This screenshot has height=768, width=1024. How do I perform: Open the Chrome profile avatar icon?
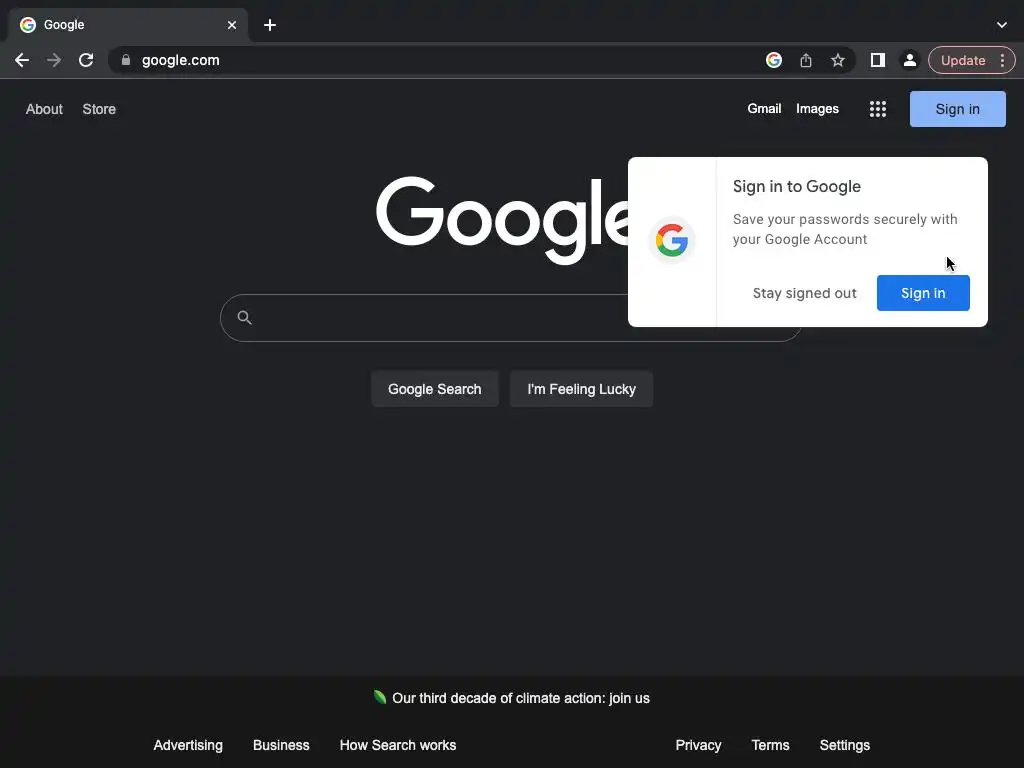[x=909, y=60]
